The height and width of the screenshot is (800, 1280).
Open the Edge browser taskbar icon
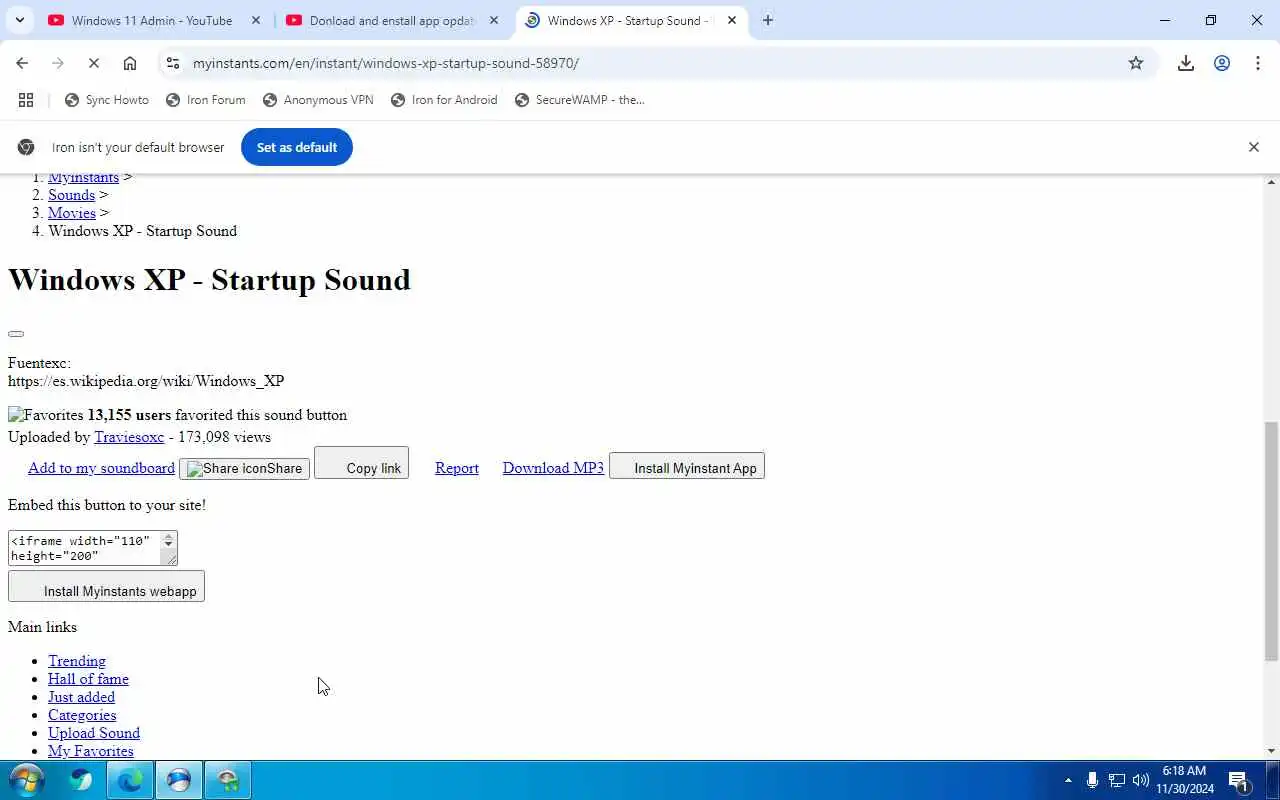click(130, 780)
